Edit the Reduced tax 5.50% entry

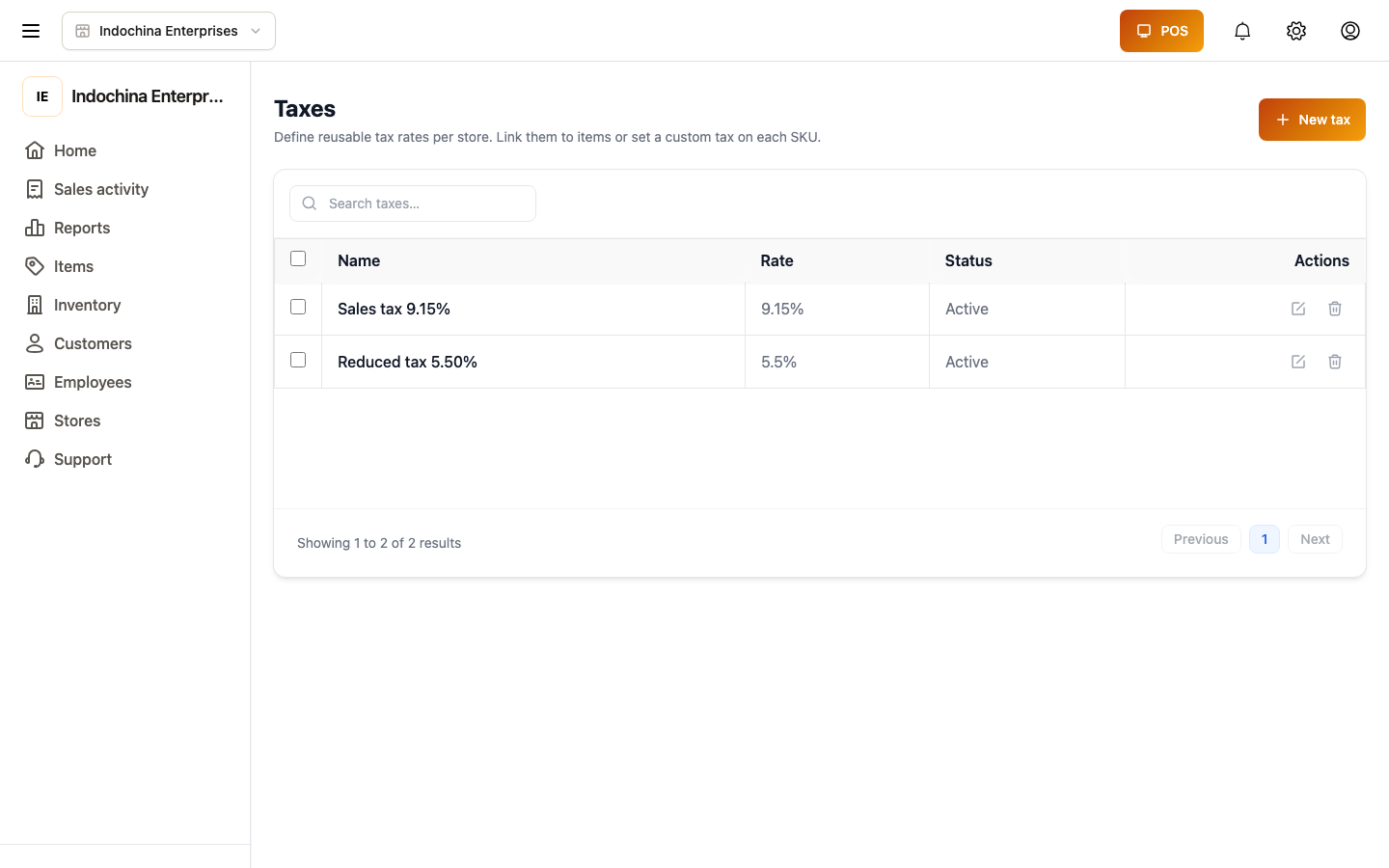[1298, 362]
